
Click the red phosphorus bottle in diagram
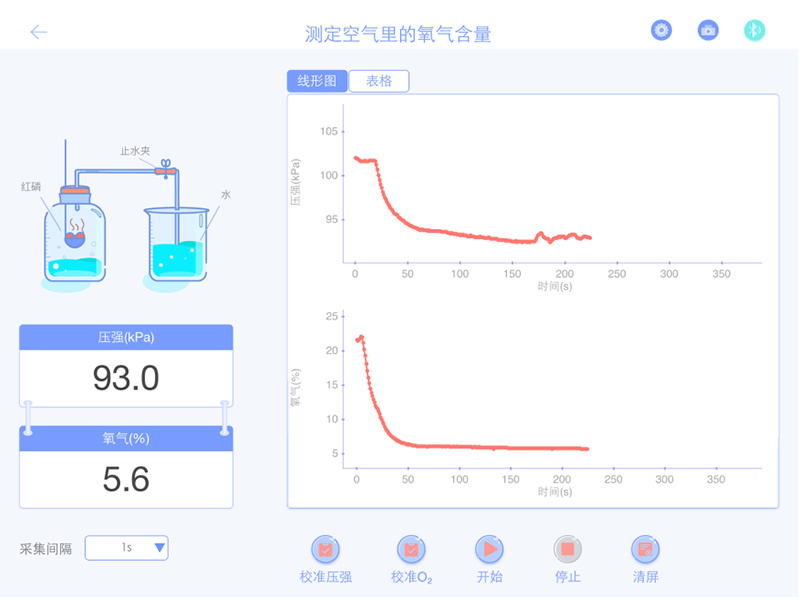(74, 234)
